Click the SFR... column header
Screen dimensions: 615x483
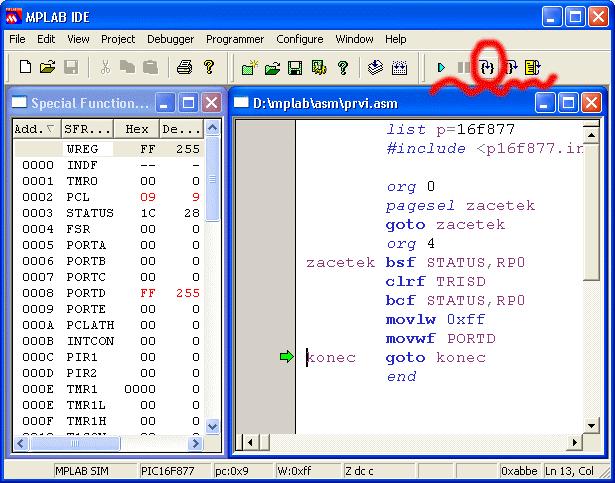[87, 129]
